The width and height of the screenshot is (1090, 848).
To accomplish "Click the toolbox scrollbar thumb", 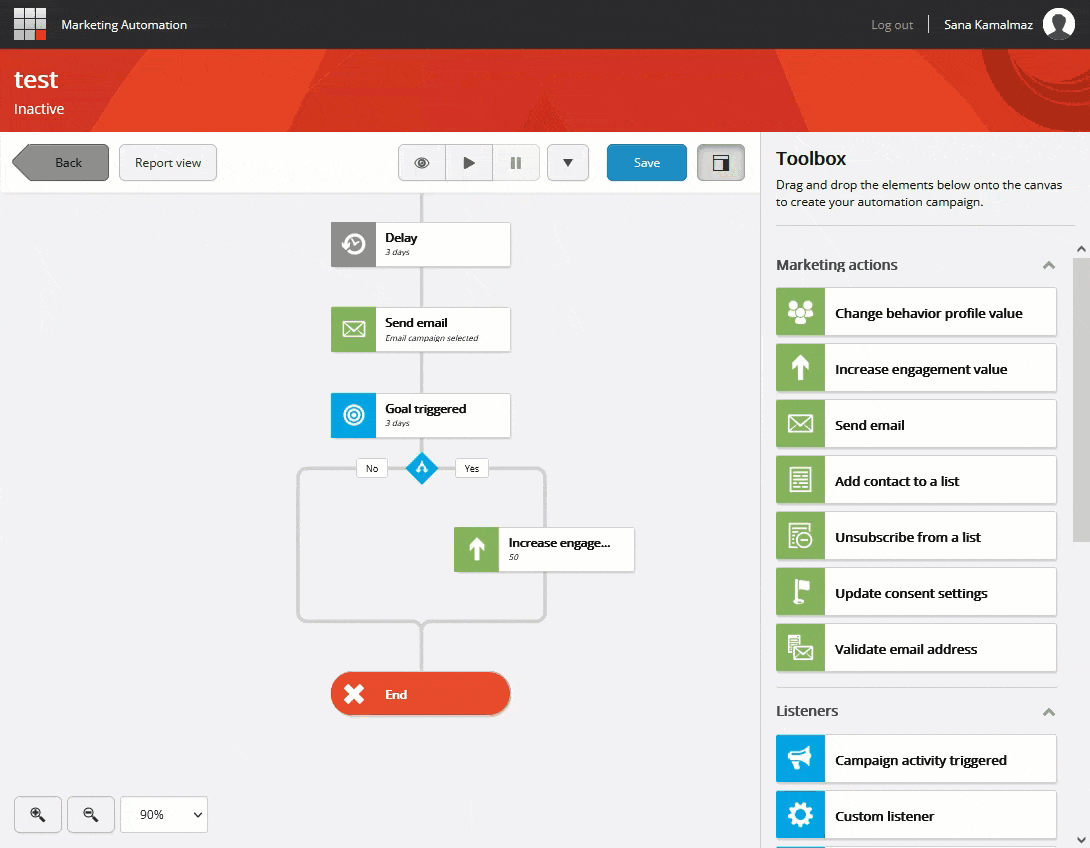I will click(x=1081, y=400).
